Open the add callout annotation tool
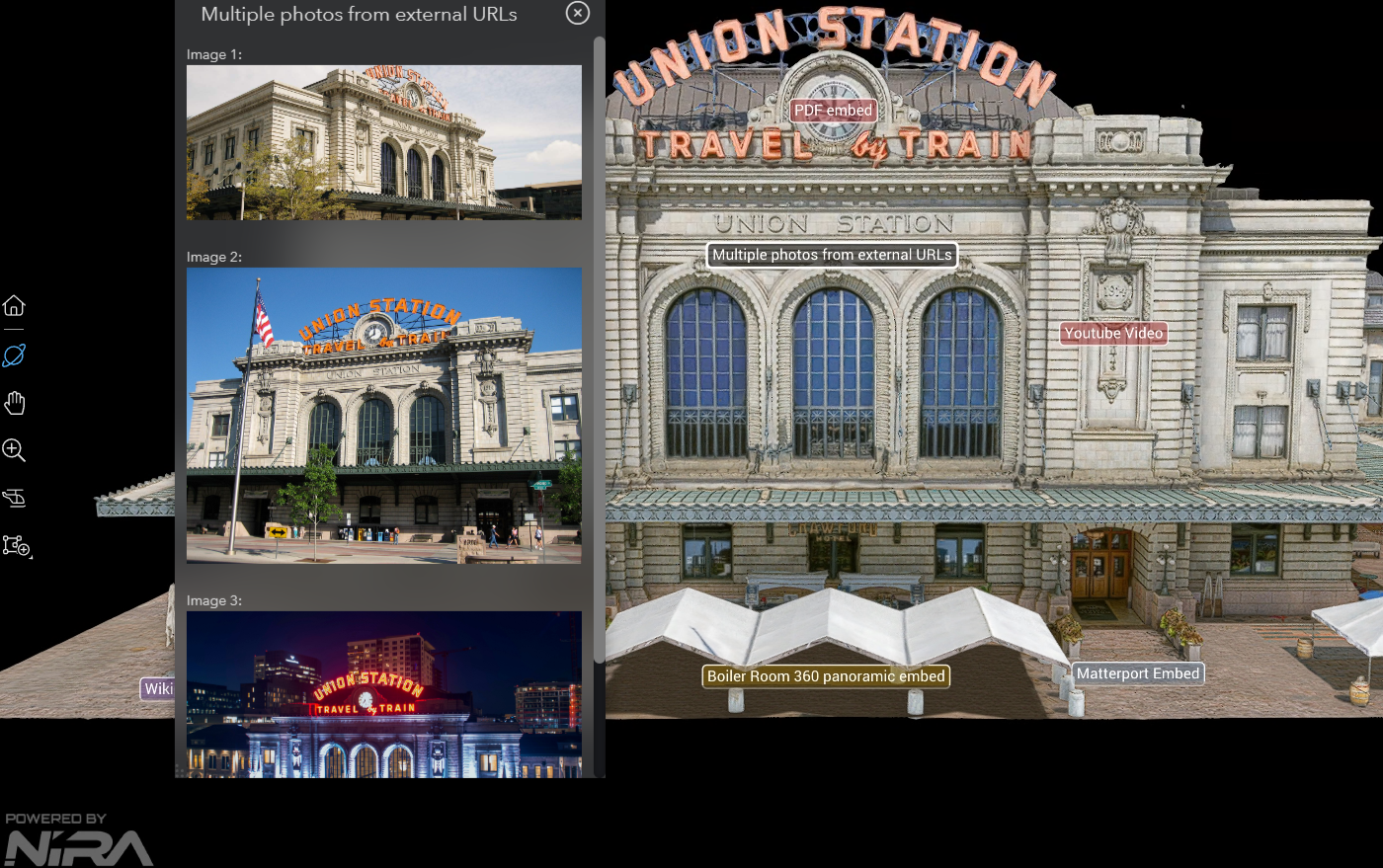The image size is (1383, 868). pyautogui.click(x=16, y=545)
